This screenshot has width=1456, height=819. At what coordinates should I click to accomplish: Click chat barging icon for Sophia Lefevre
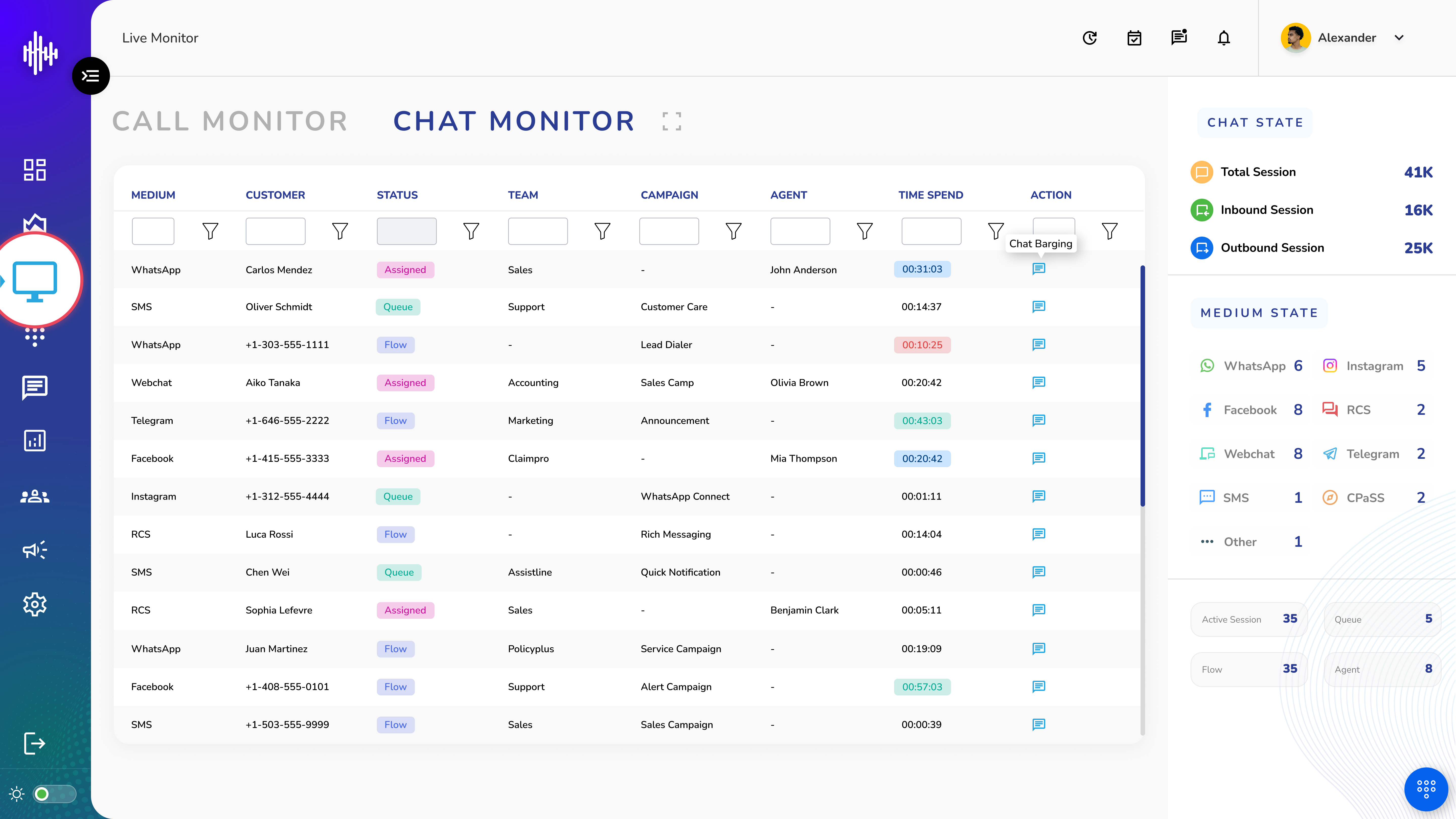tap(1039, 610)
